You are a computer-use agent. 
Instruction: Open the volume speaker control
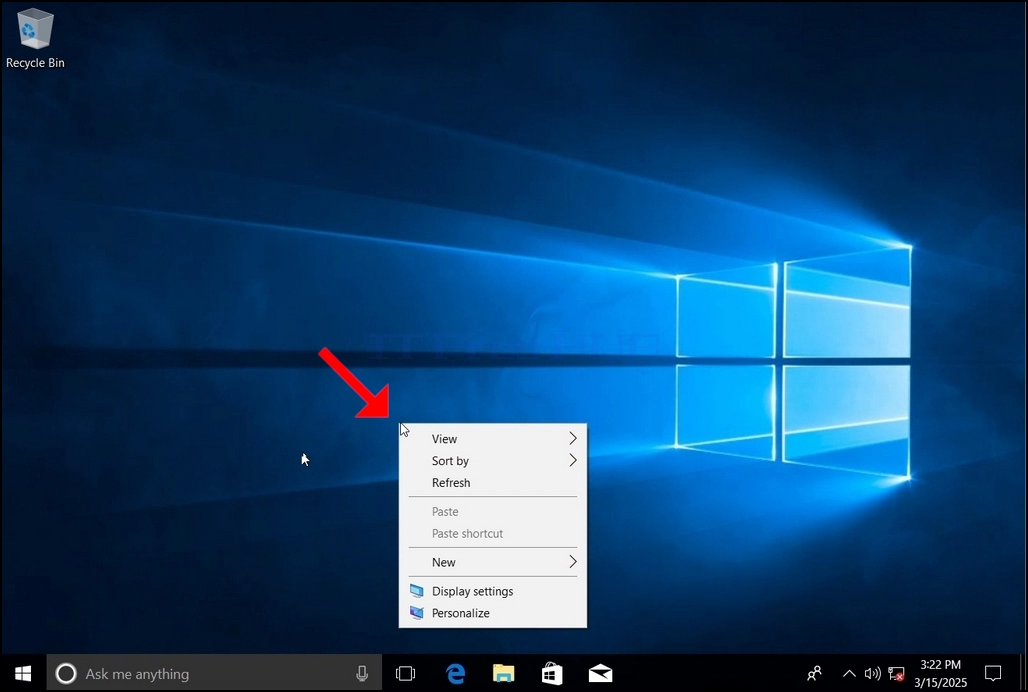click(872, 674)
